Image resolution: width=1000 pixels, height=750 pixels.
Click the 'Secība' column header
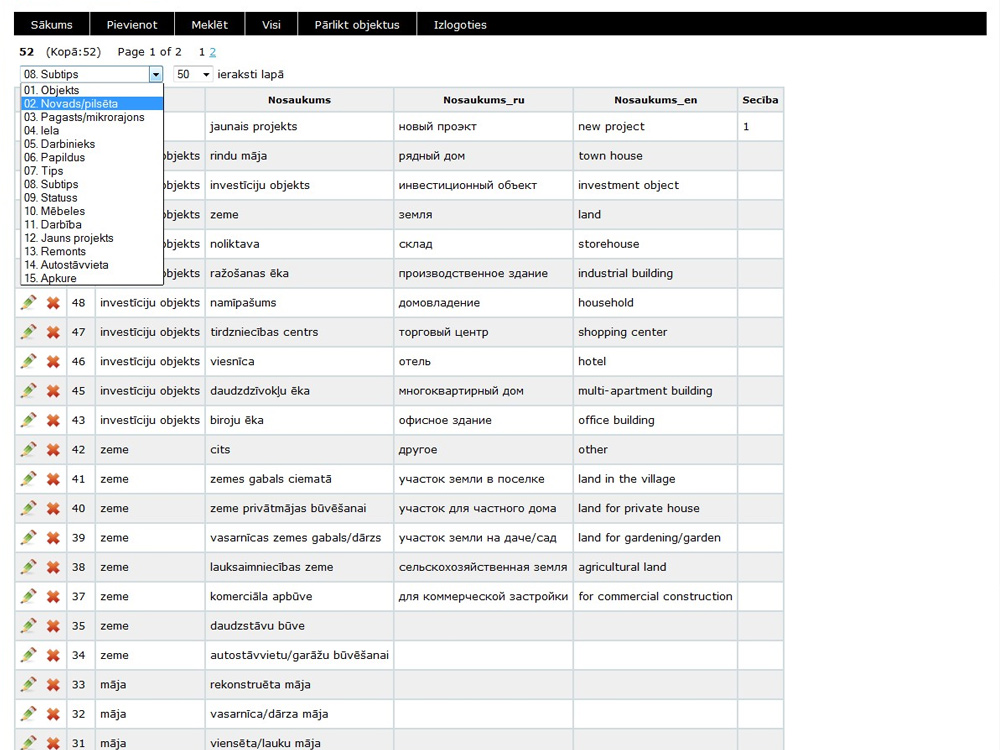(760, 100)
